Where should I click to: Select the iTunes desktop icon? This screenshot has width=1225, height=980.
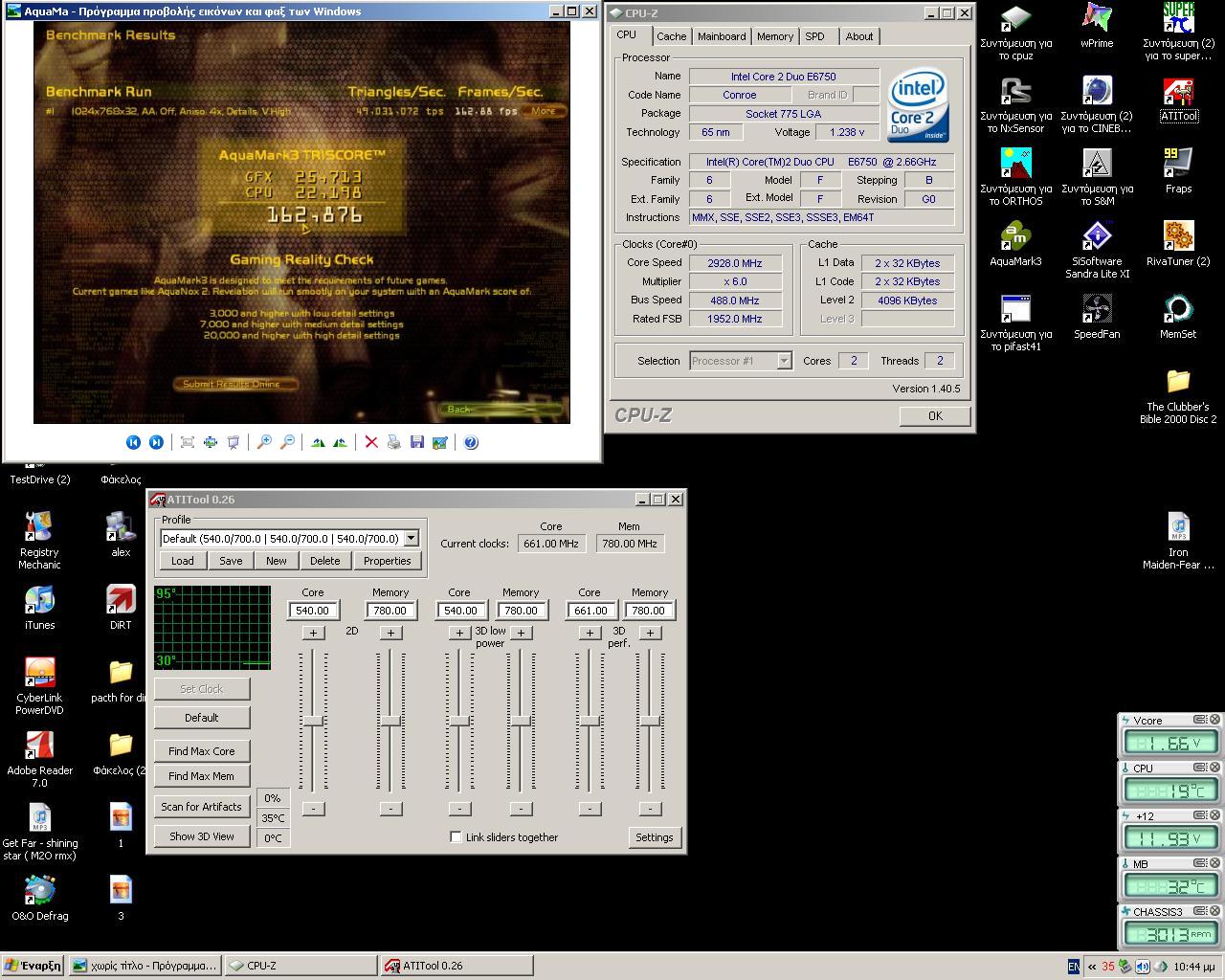tap(39, 608)
